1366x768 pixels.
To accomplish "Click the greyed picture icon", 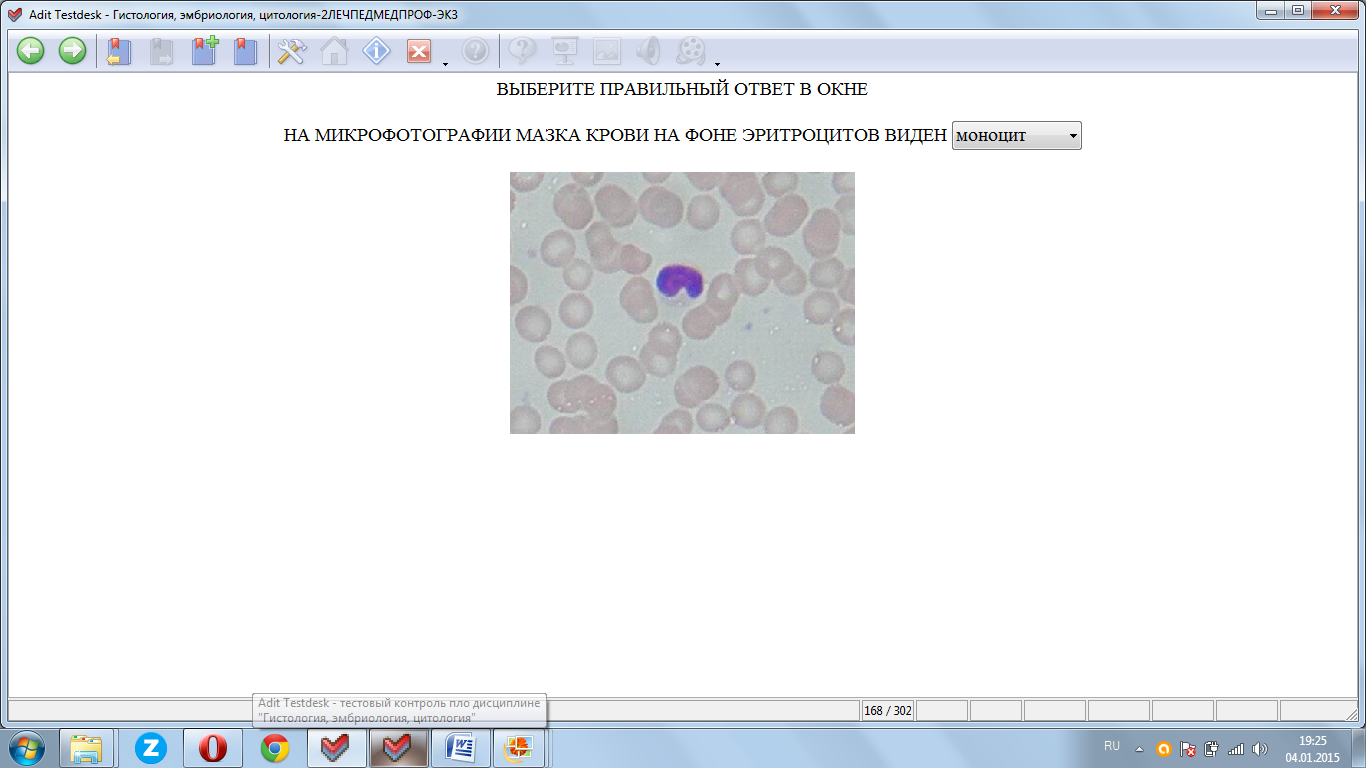I will [607, 51].
